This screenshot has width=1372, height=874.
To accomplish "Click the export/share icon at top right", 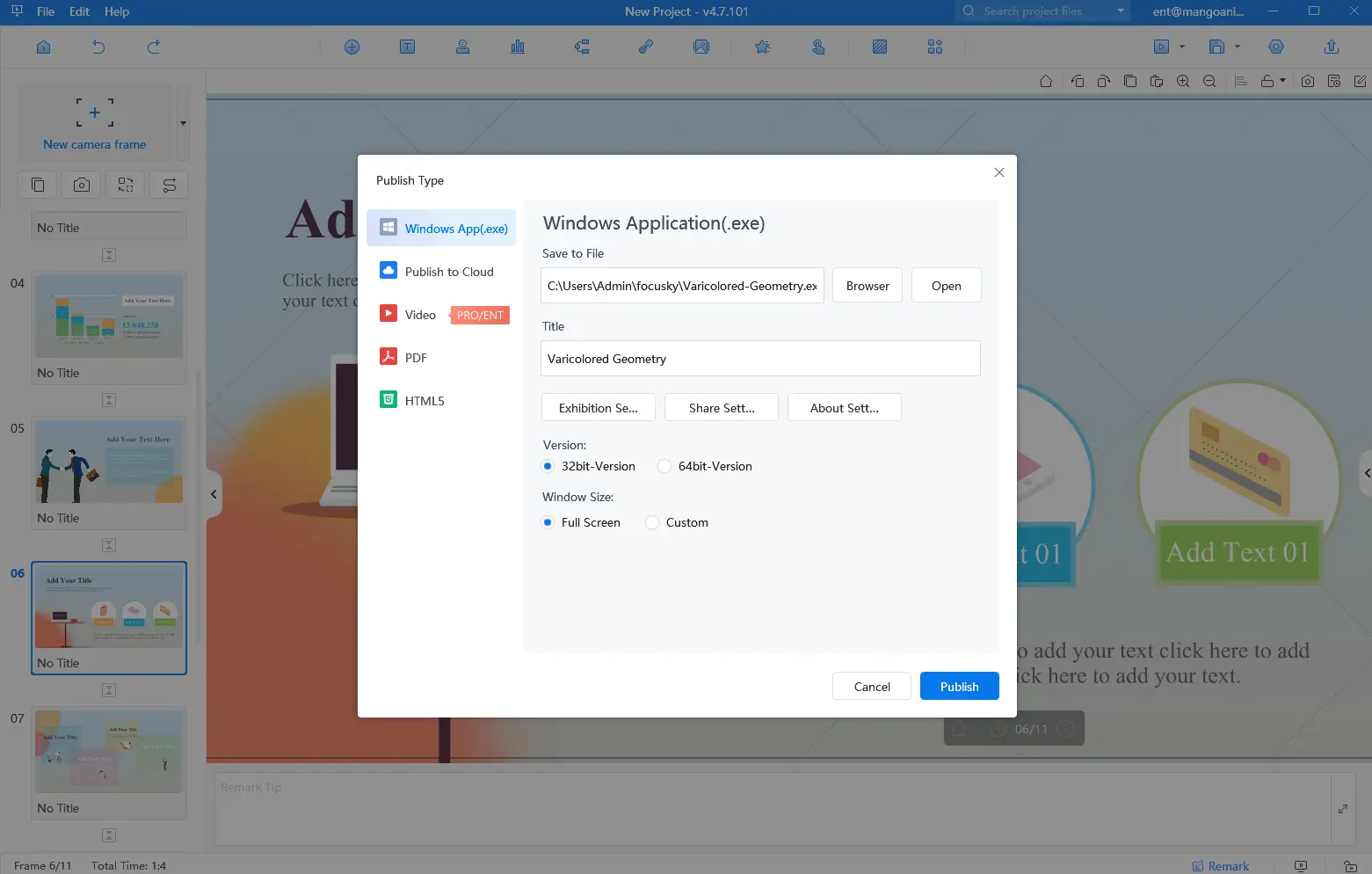I will (x=1331, y=47).
